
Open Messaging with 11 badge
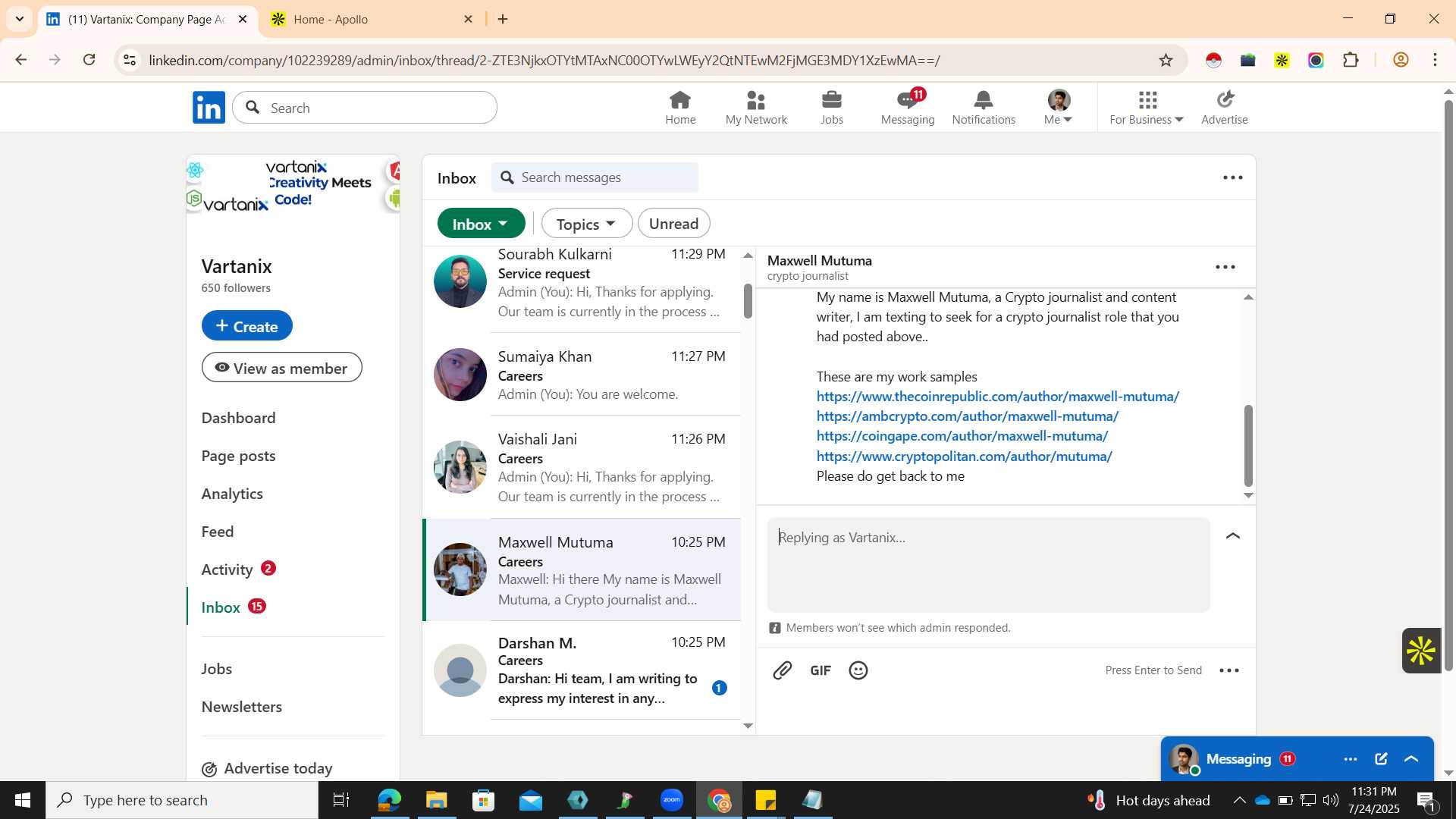click(908, 108)
